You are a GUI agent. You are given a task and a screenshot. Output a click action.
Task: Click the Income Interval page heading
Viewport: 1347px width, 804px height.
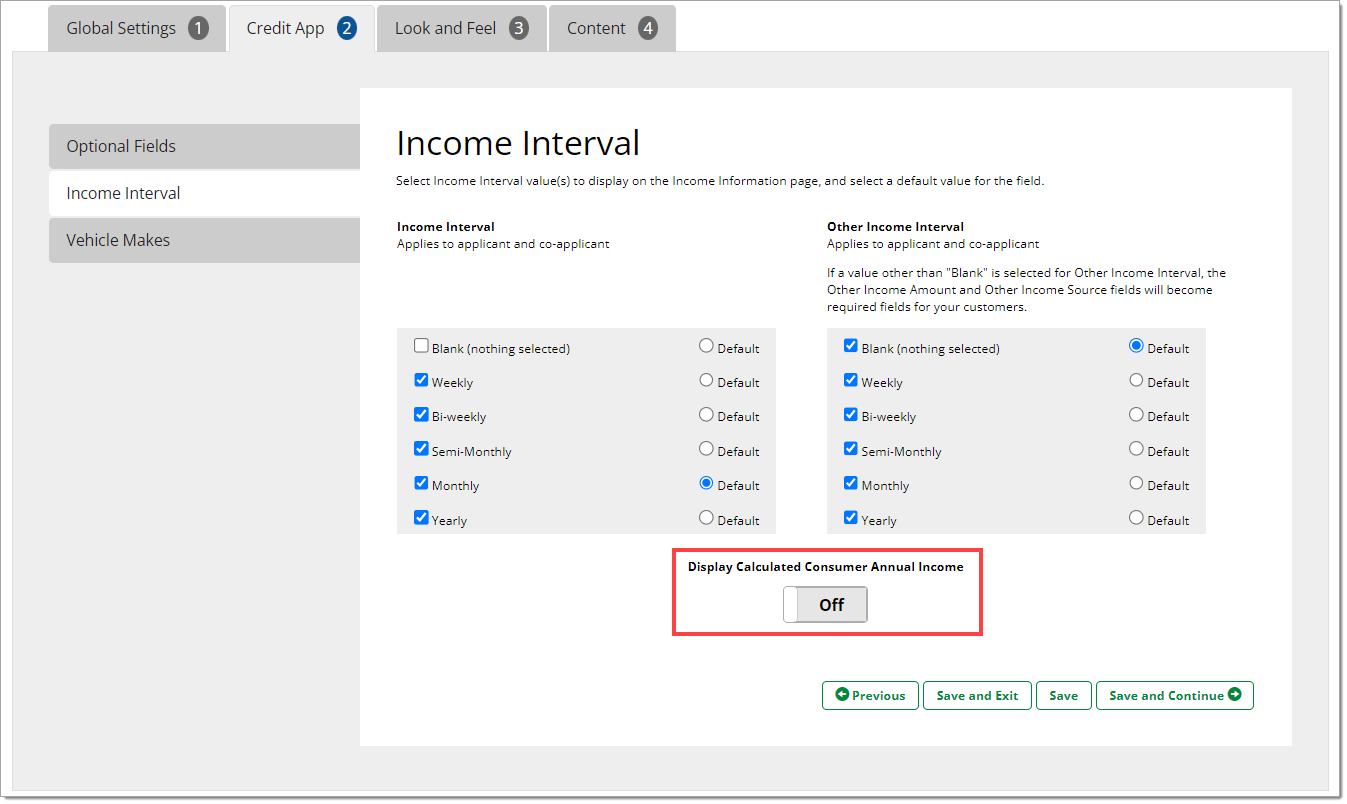pyautogui.click(x=518, y=143)
